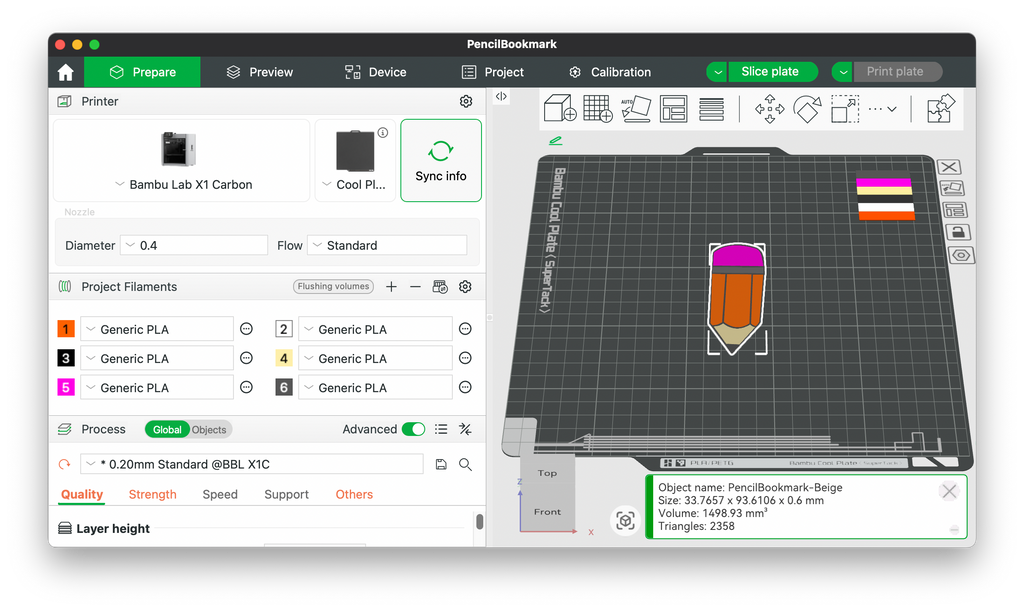Image resolution: width=1024 pixels, height=611 pixels.
Task: Open Flushing volumes settings
Action: (333, 287)
